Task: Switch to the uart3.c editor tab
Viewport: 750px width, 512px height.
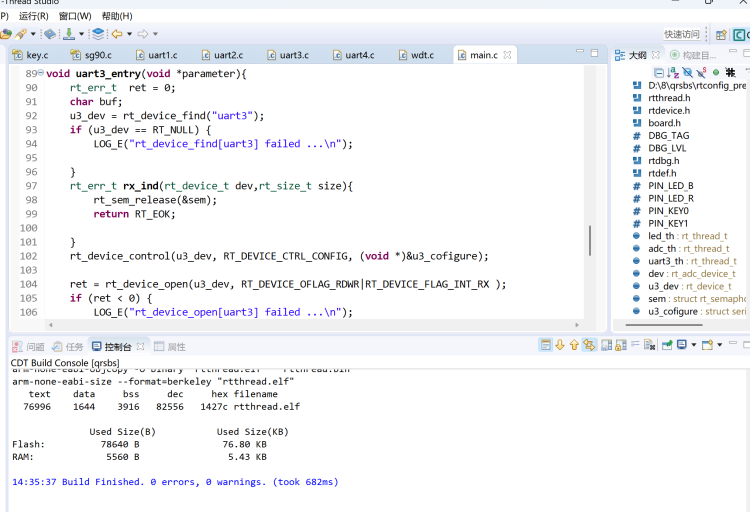Action: tap(288, 55)
